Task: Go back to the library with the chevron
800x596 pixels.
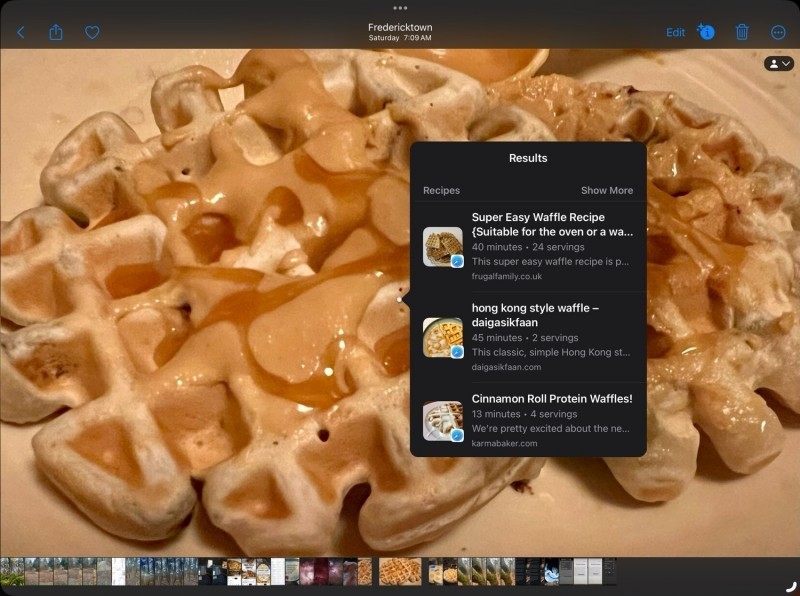Action: 20,32
